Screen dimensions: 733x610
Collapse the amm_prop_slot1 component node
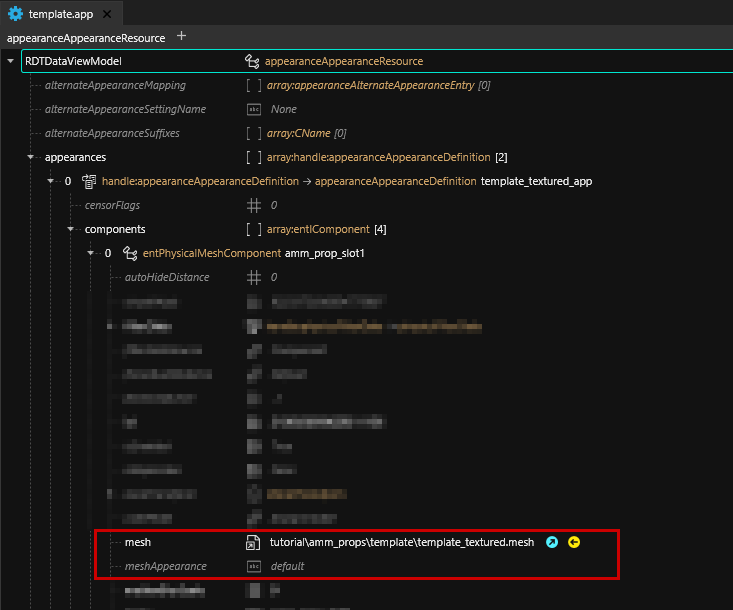coord(91,253)
